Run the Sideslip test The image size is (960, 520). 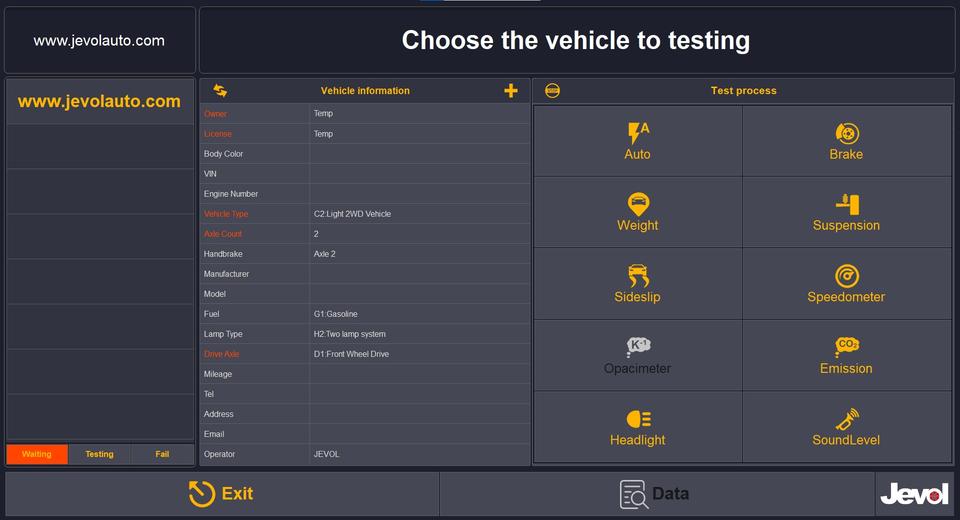(637, 284)
